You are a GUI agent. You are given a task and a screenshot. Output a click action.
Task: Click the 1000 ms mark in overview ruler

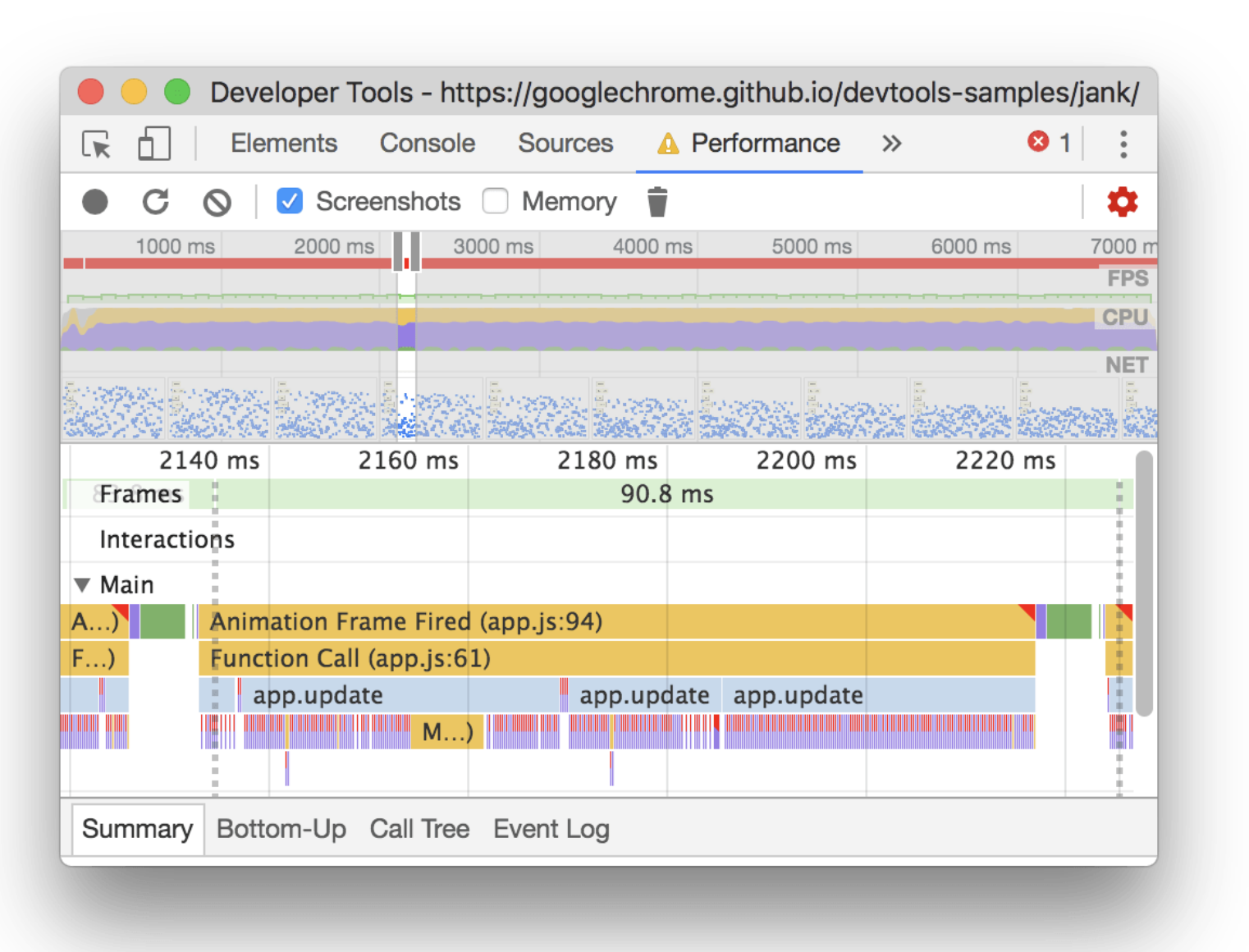[x=175, y=246]
